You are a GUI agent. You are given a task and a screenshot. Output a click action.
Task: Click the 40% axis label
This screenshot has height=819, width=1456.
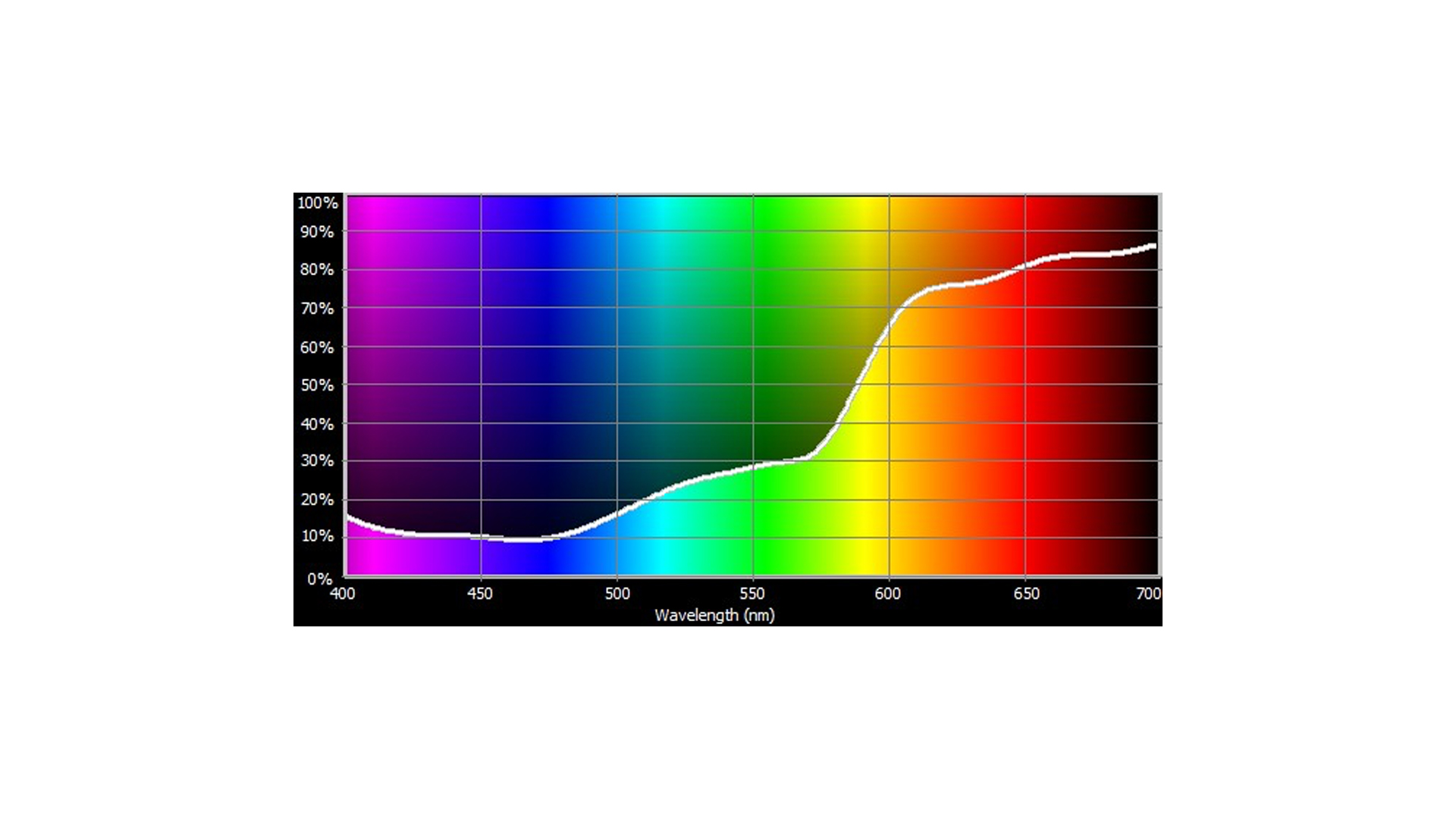pos(318,424)
